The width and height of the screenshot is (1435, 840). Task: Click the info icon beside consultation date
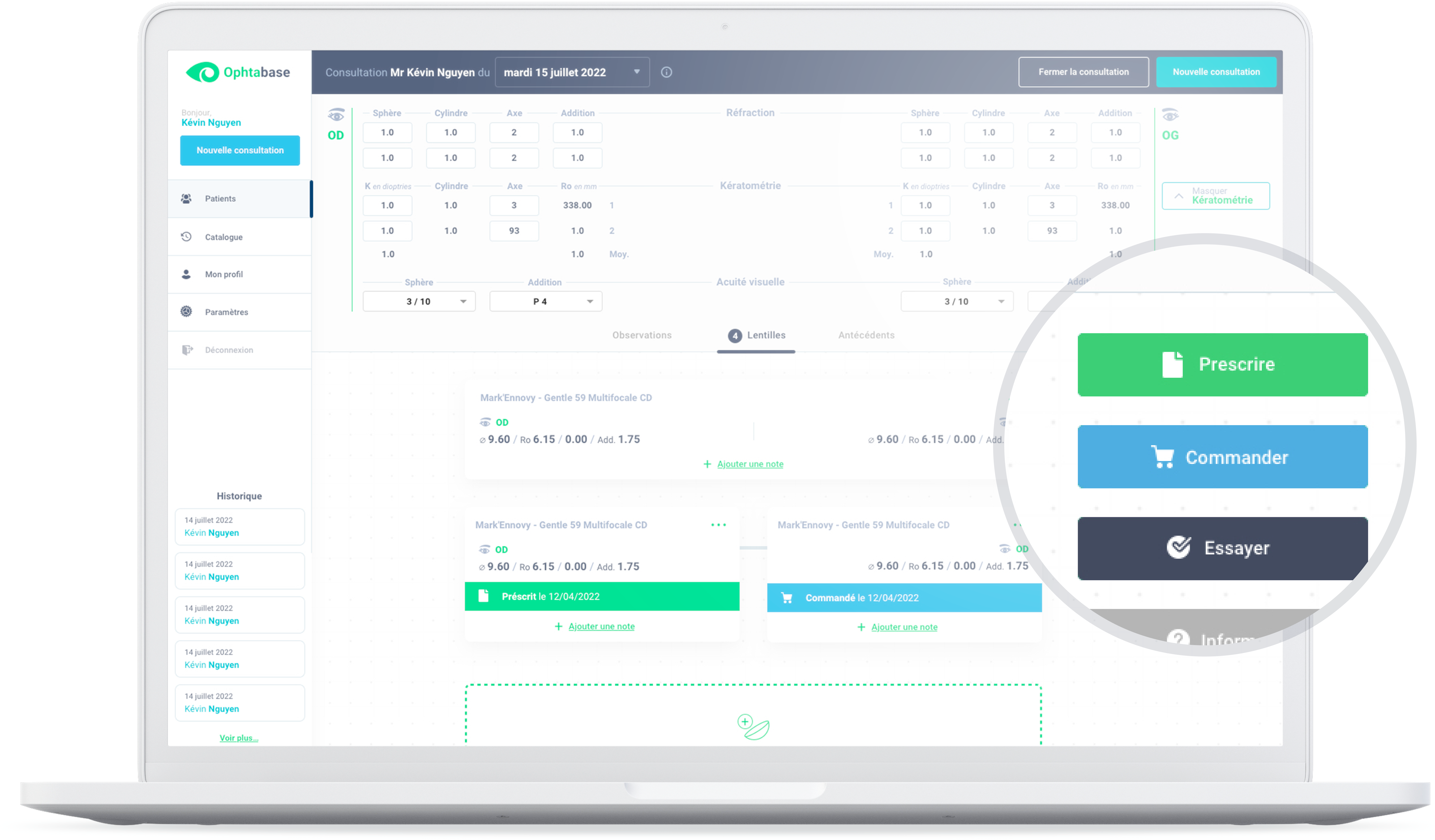(x=666, y=72)
